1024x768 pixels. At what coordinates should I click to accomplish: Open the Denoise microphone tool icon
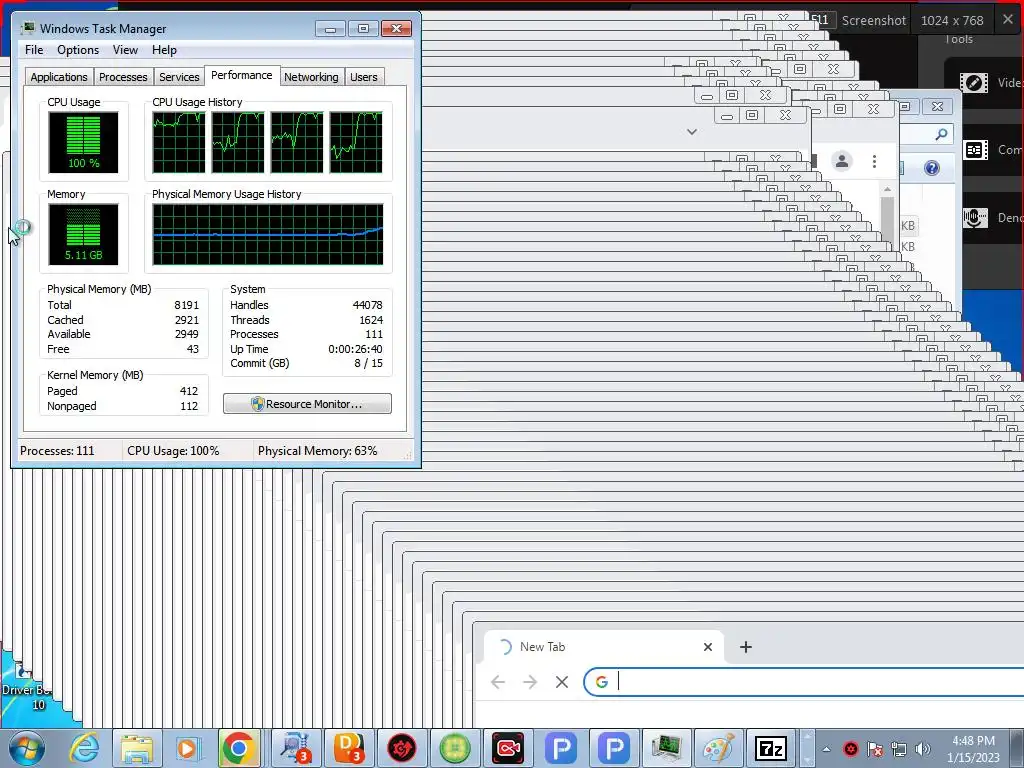[x=974, y=217]
